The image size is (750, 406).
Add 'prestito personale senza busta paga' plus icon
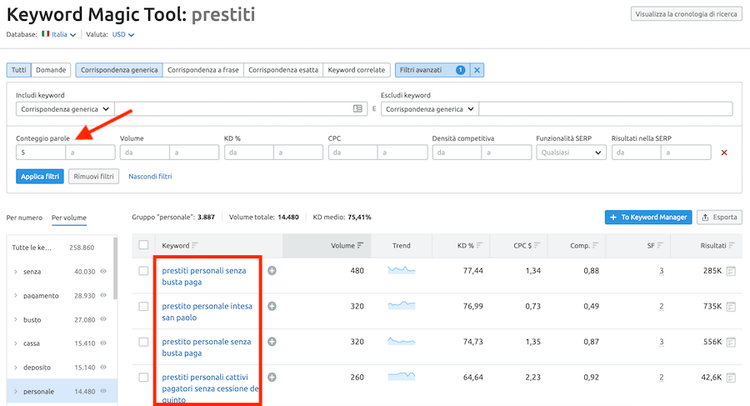272,342
